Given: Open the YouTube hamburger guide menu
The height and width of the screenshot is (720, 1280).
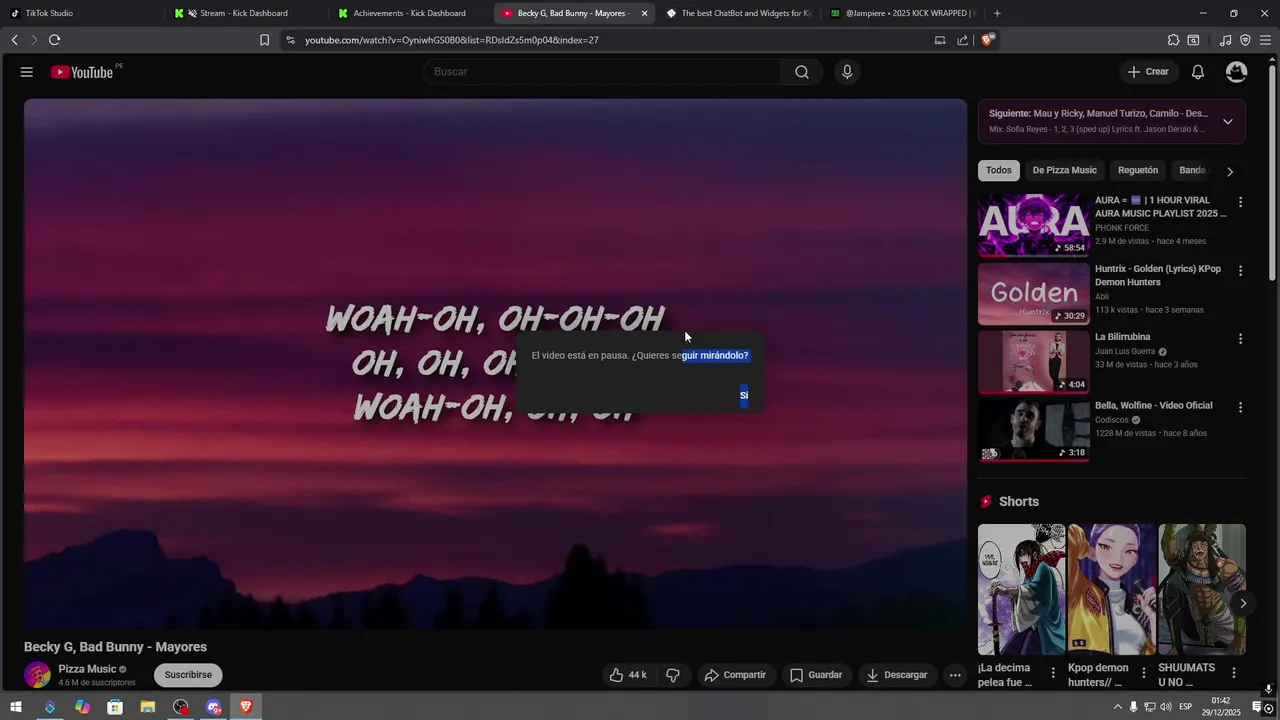Looking at the screenshot, I should click(x=27, y=72).
